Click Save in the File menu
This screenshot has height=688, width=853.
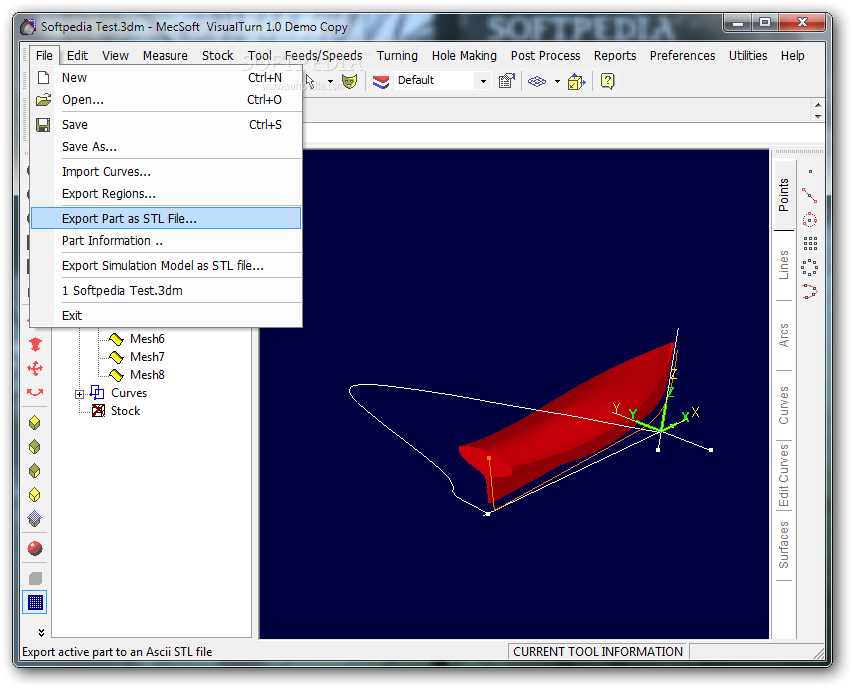(x=166, y=125)
